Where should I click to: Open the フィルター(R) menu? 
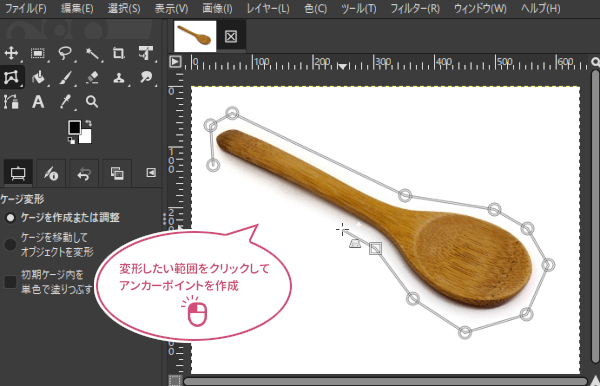pyautogui.click(x=415, y=8)
